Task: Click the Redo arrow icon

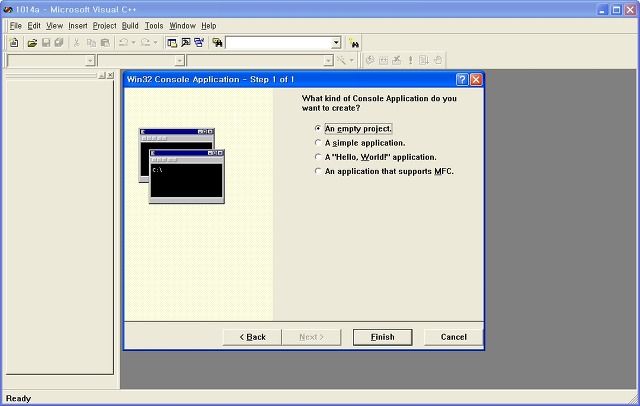Action: pos(145,42)
